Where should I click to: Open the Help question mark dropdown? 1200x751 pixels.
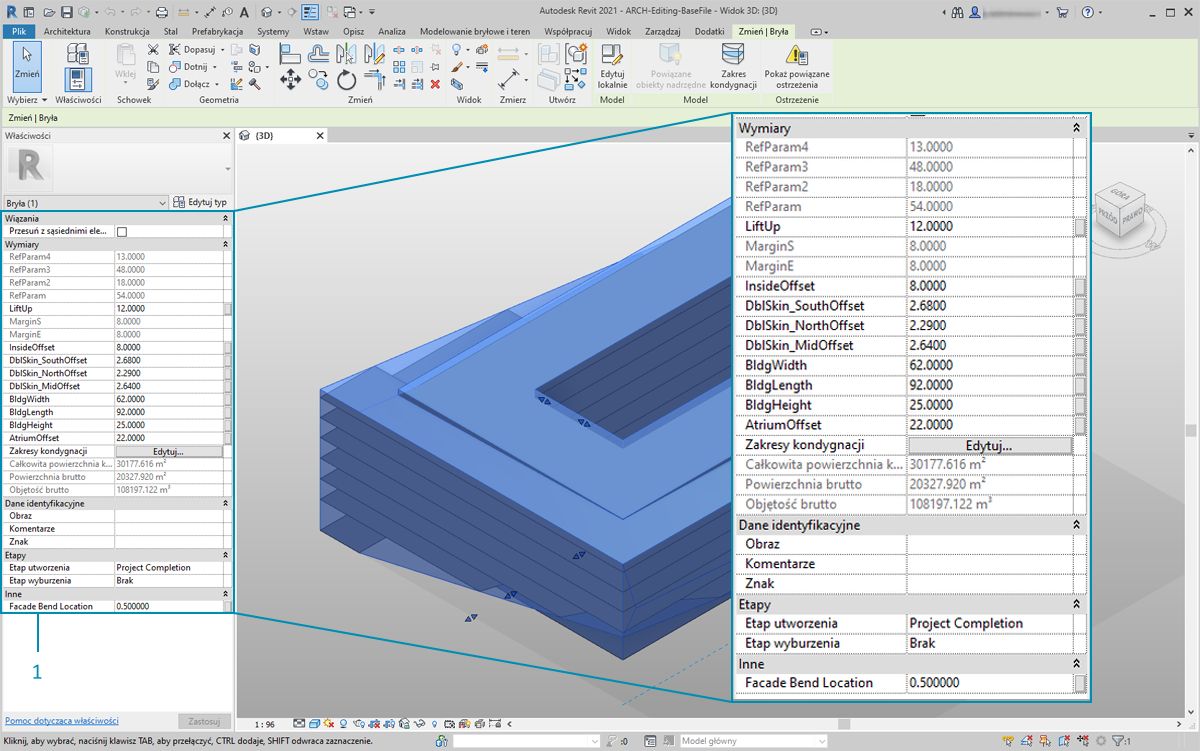(x=1100, y=12)
